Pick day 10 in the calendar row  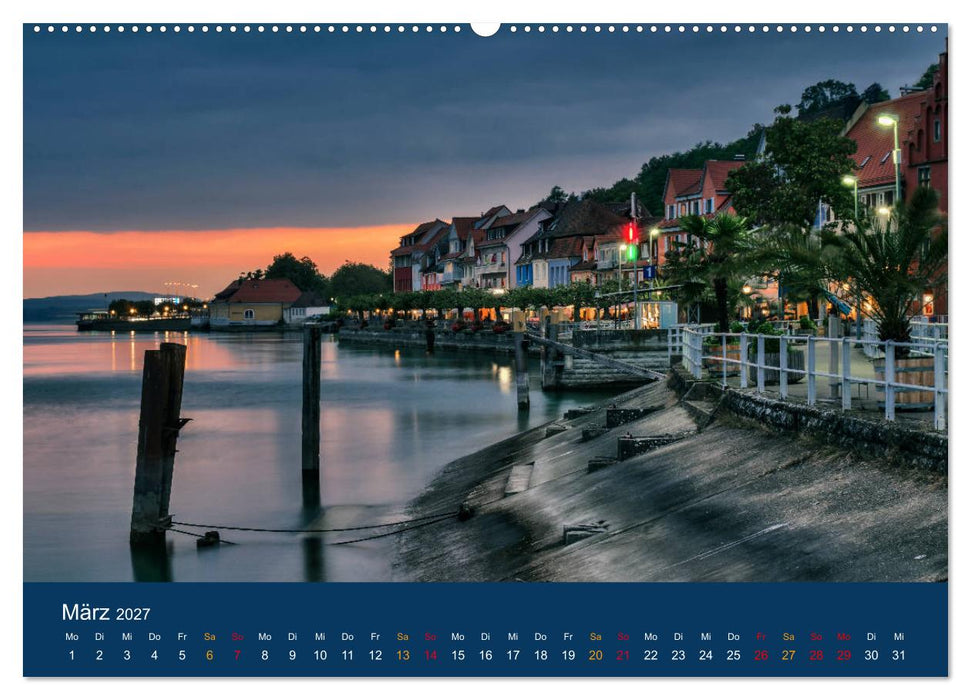[x=320, y=655]
